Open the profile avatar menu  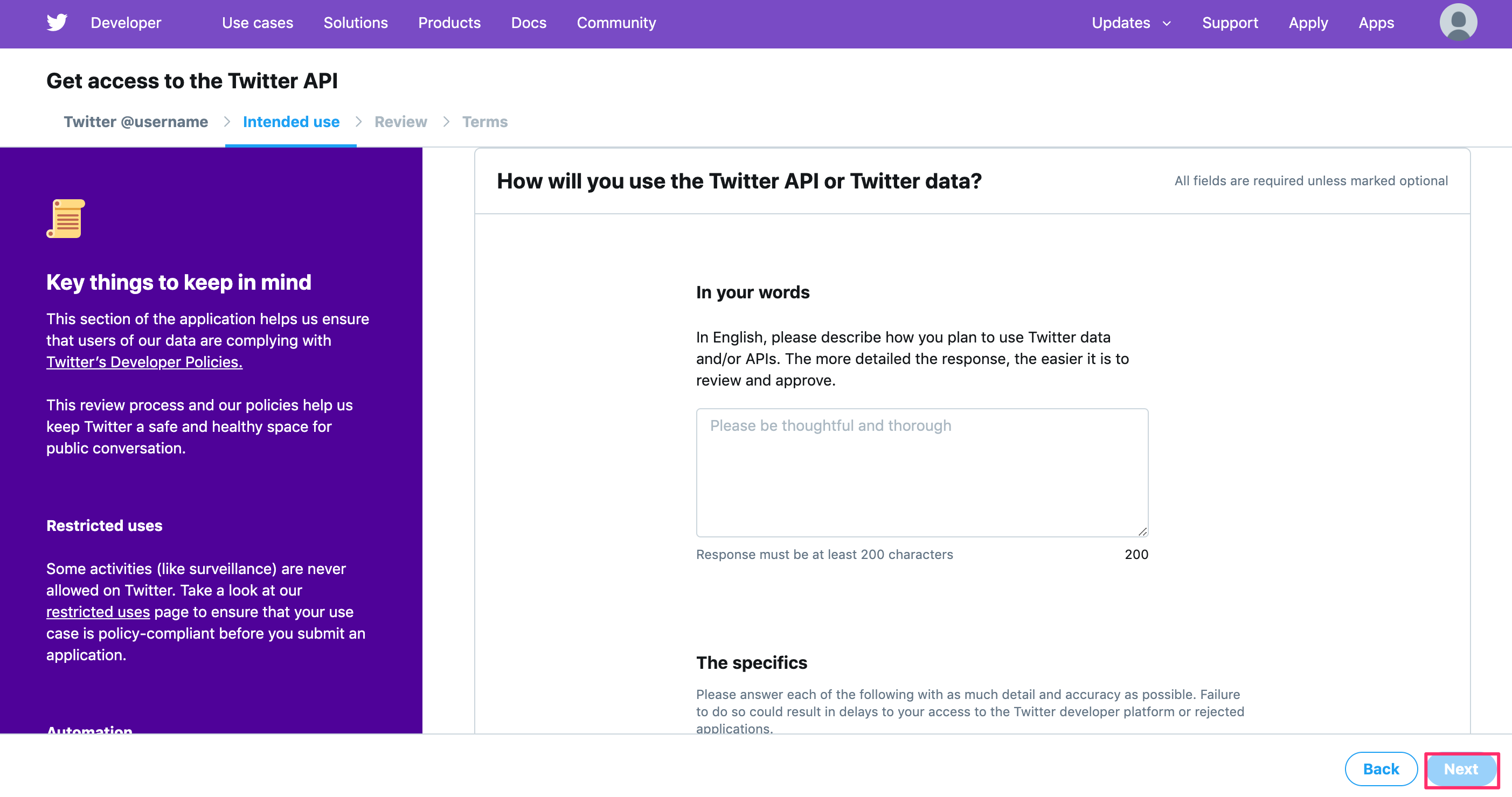[1458, 22]
